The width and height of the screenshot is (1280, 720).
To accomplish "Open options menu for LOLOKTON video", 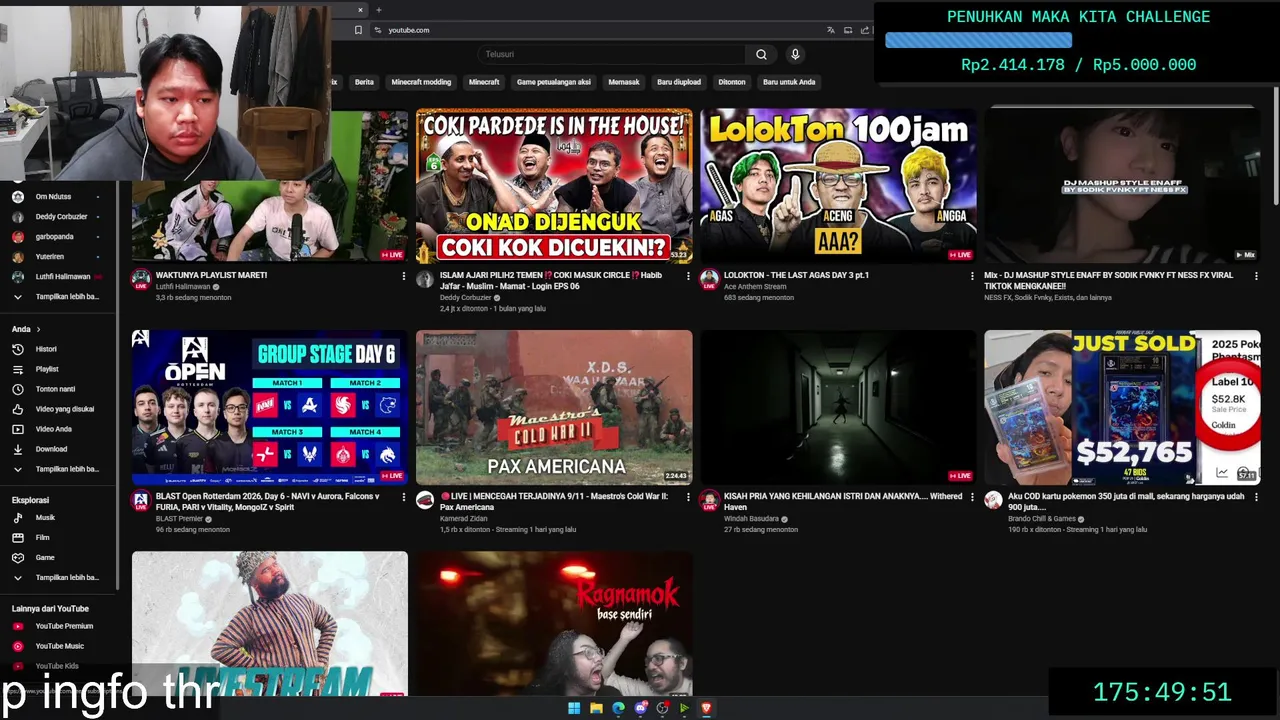I will pos(972,276).
